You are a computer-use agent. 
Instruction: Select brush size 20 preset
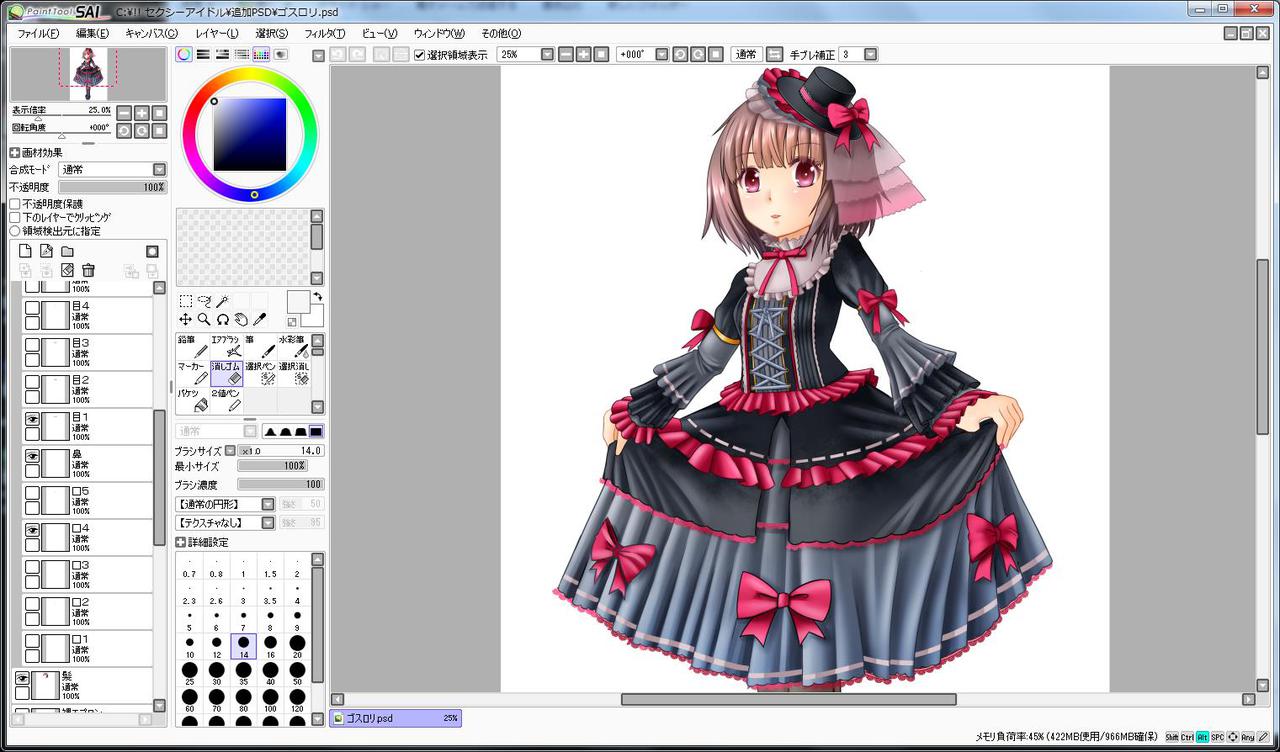(297, 646)
